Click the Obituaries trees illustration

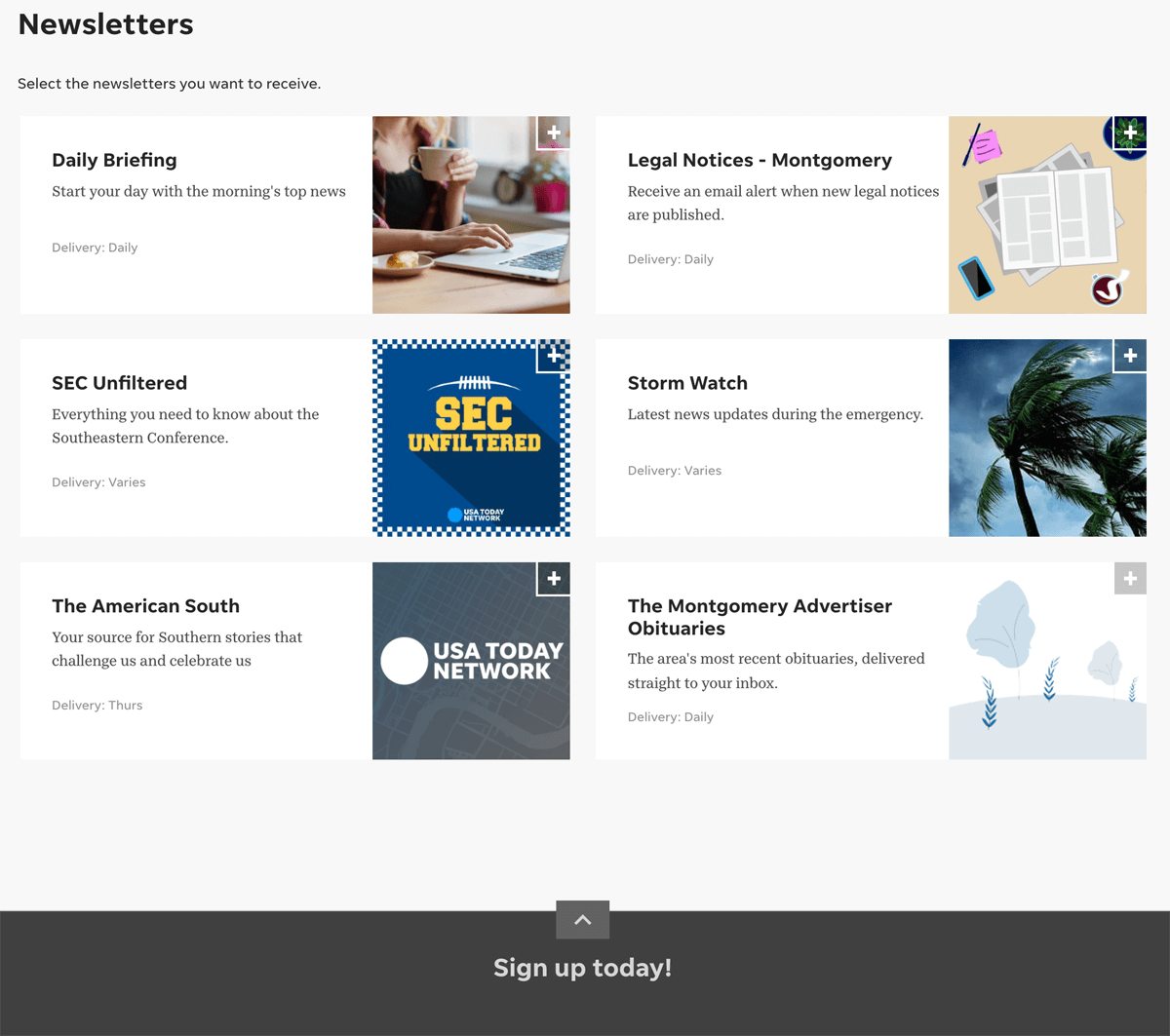pyautogui.click(x=1047, y=661)
